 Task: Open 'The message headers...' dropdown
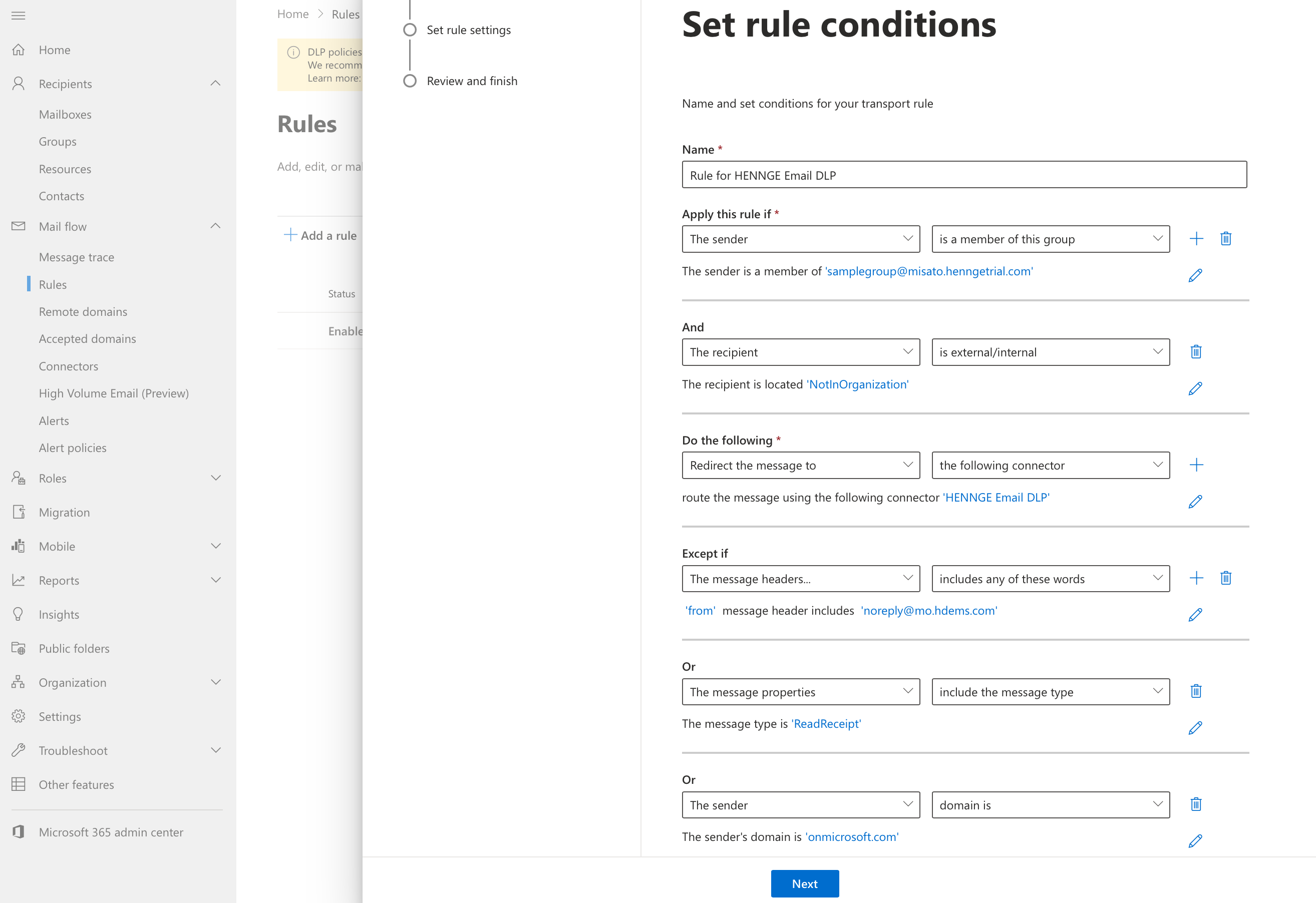(x=800, y=579)
